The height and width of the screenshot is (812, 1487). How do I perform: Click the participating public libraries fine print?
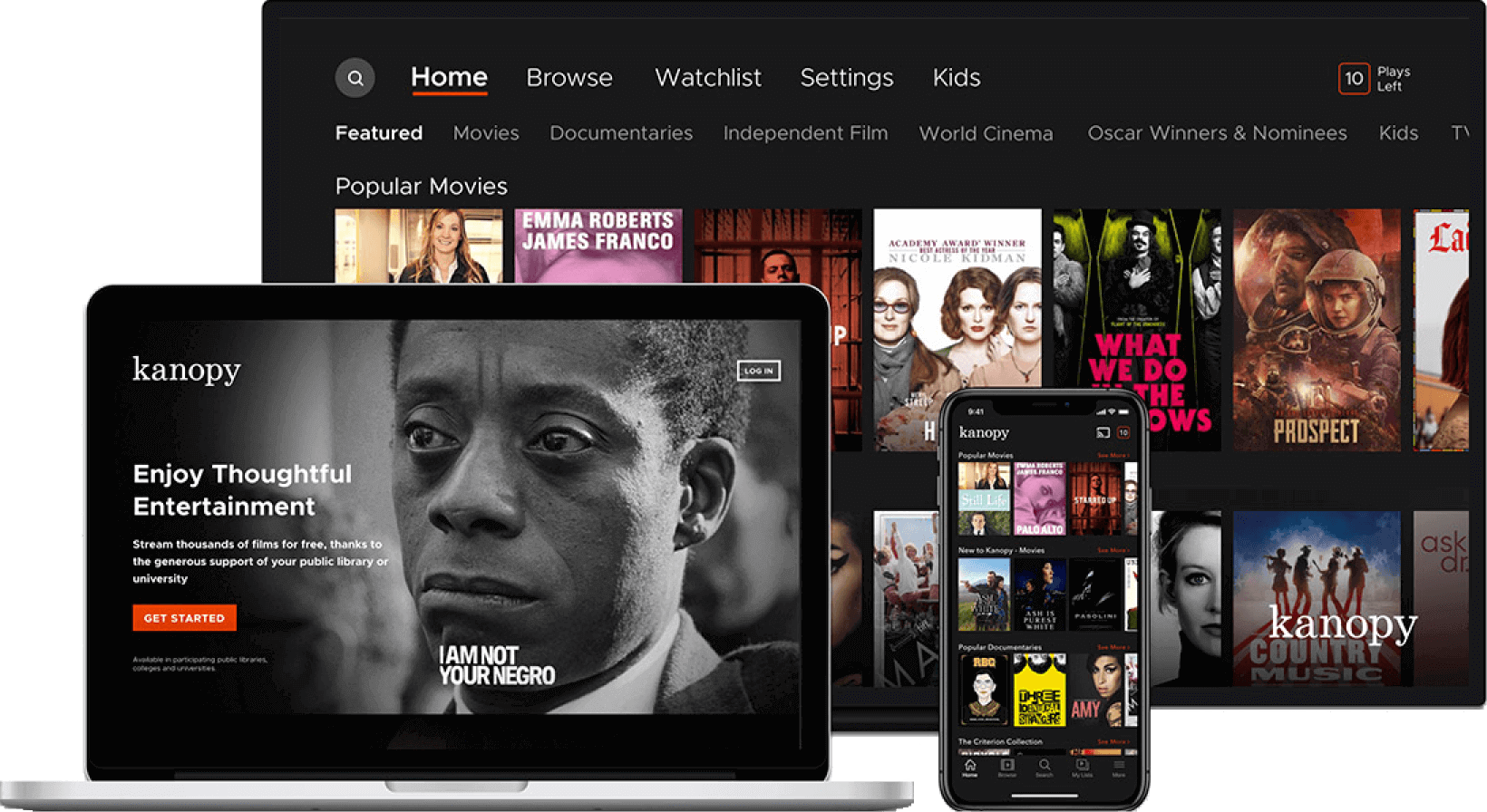point(199,663)
